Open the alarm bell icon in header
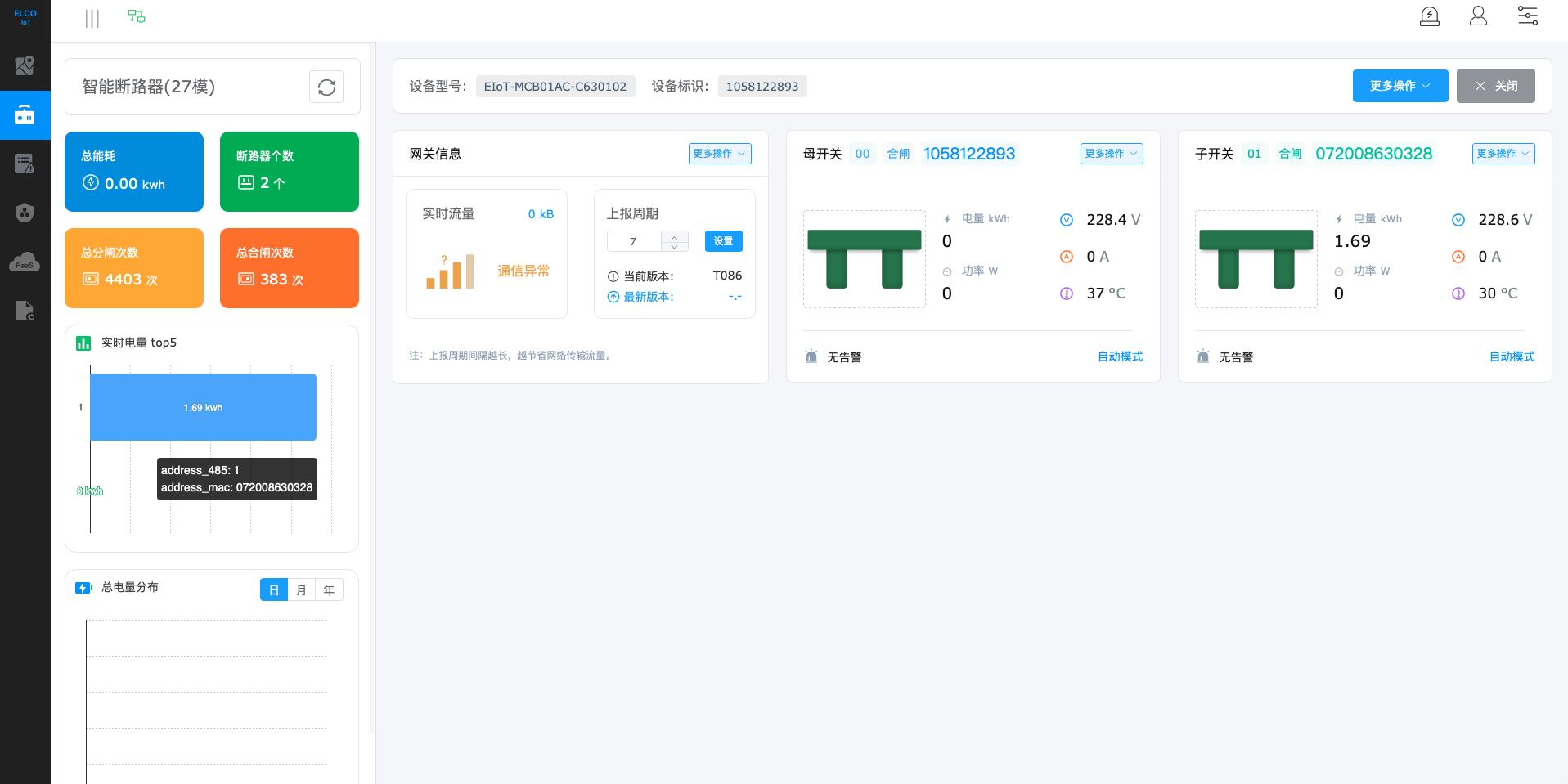 pyautogui.click(x=1429, y=16)
